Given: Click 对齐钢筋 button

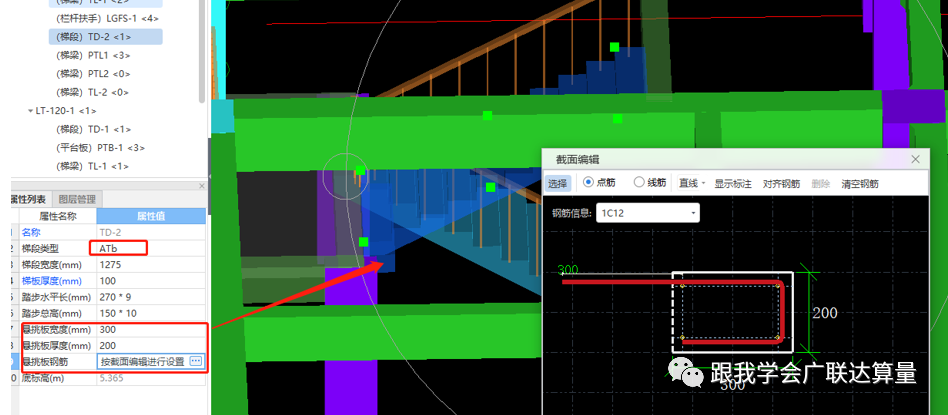Looking at the screenshot, I should click(x=781, y=183).
